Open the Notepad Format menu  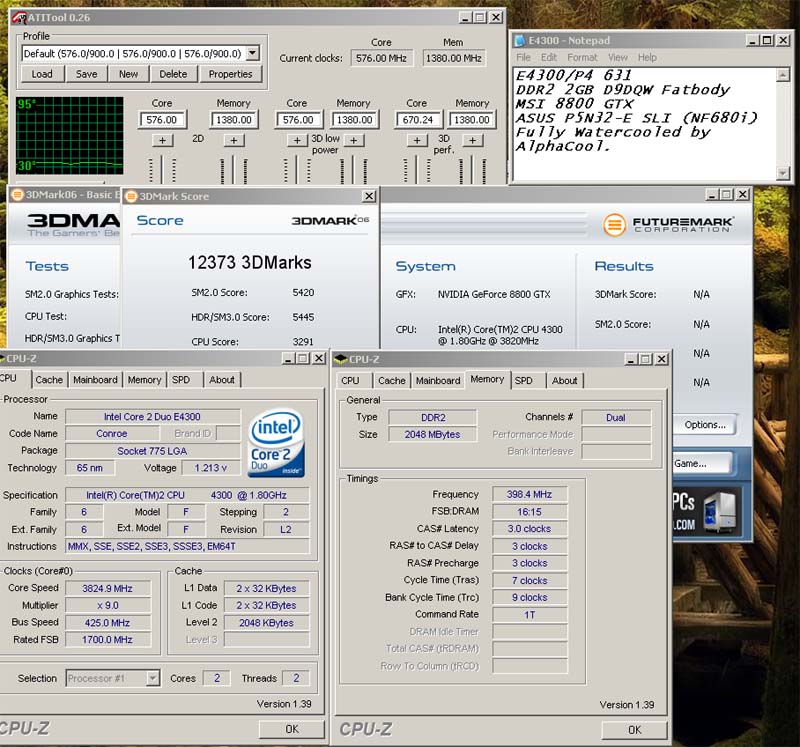tap(582, 57)
